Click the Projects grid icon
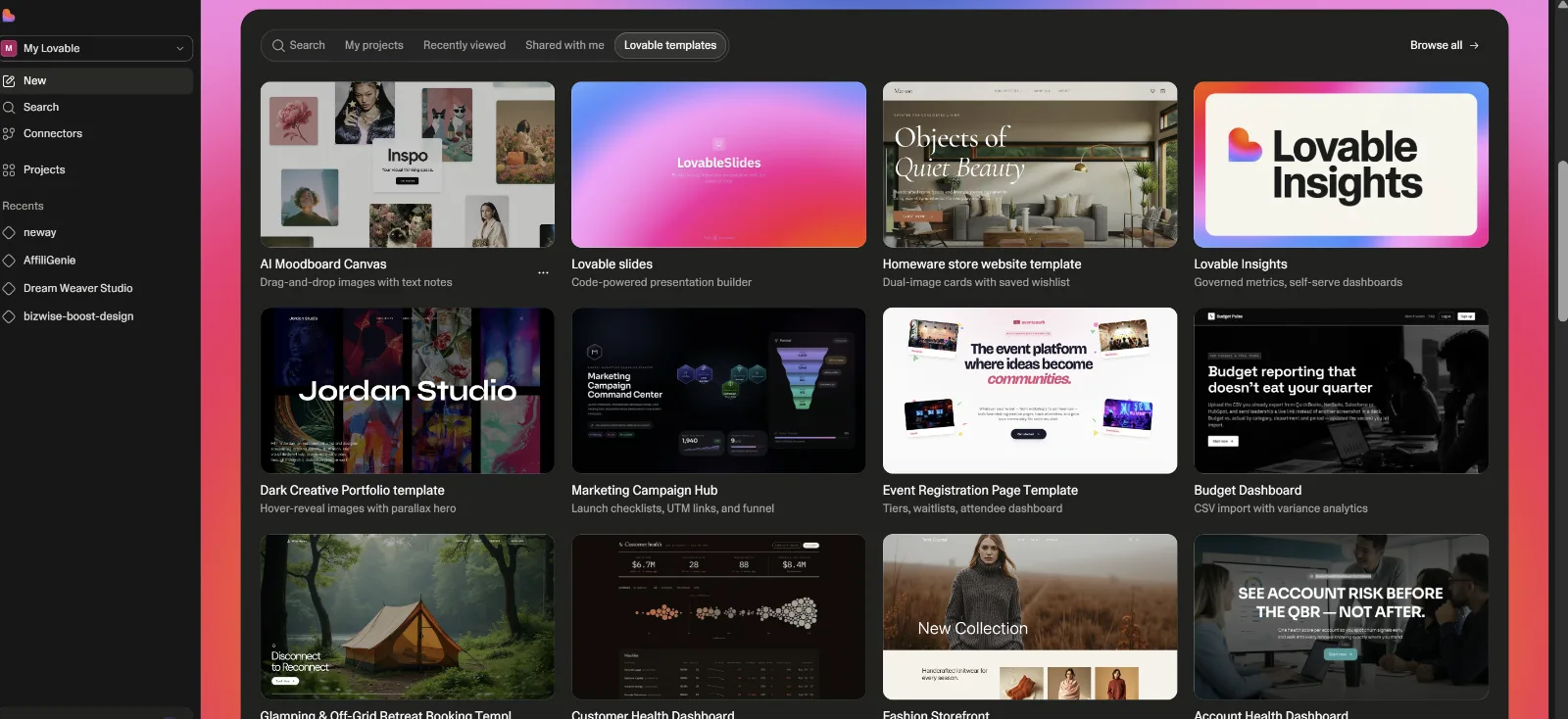 click(9, 169)
